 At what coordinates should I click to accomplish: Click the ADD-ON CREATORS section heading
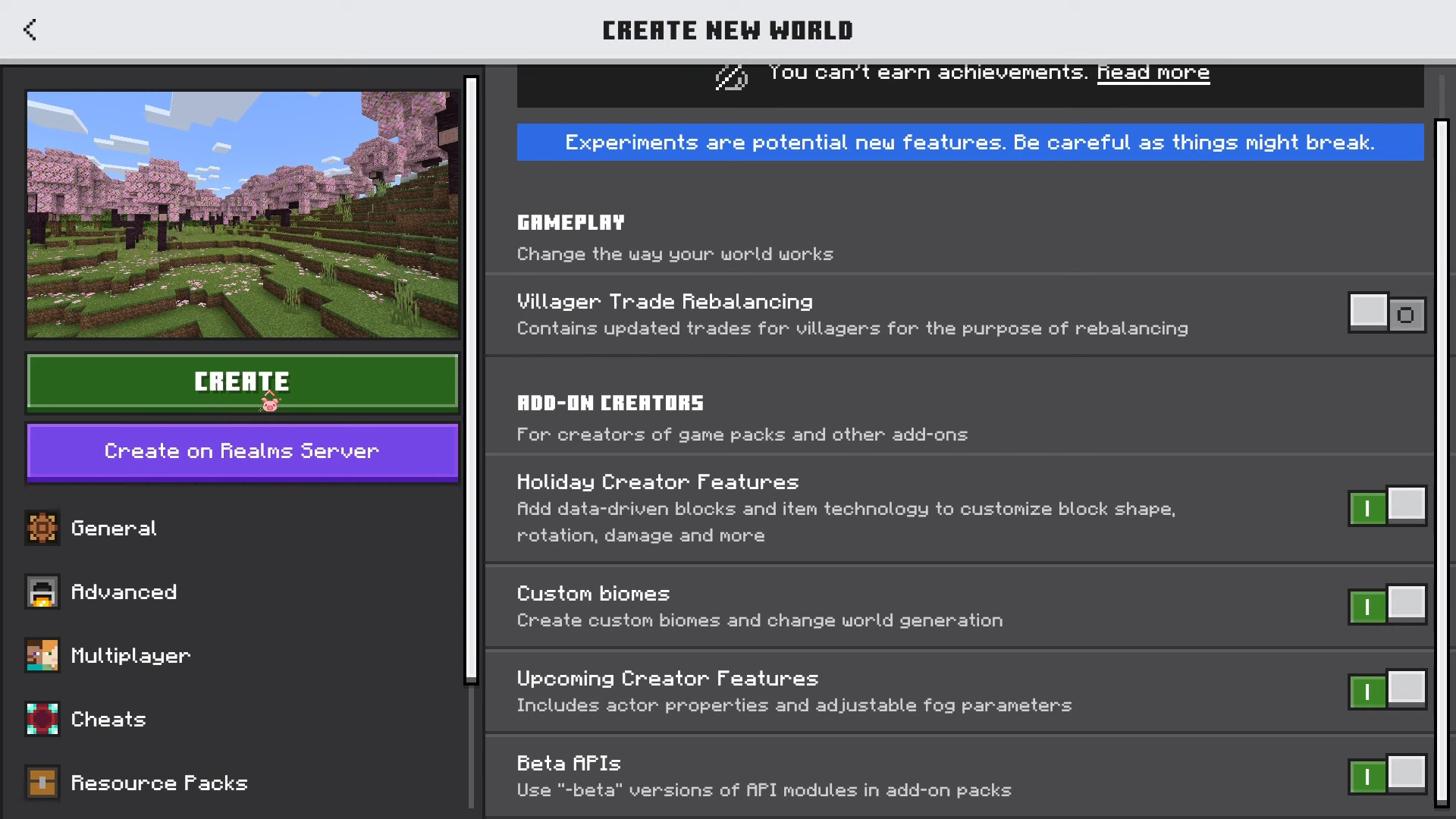pos(610,403)
